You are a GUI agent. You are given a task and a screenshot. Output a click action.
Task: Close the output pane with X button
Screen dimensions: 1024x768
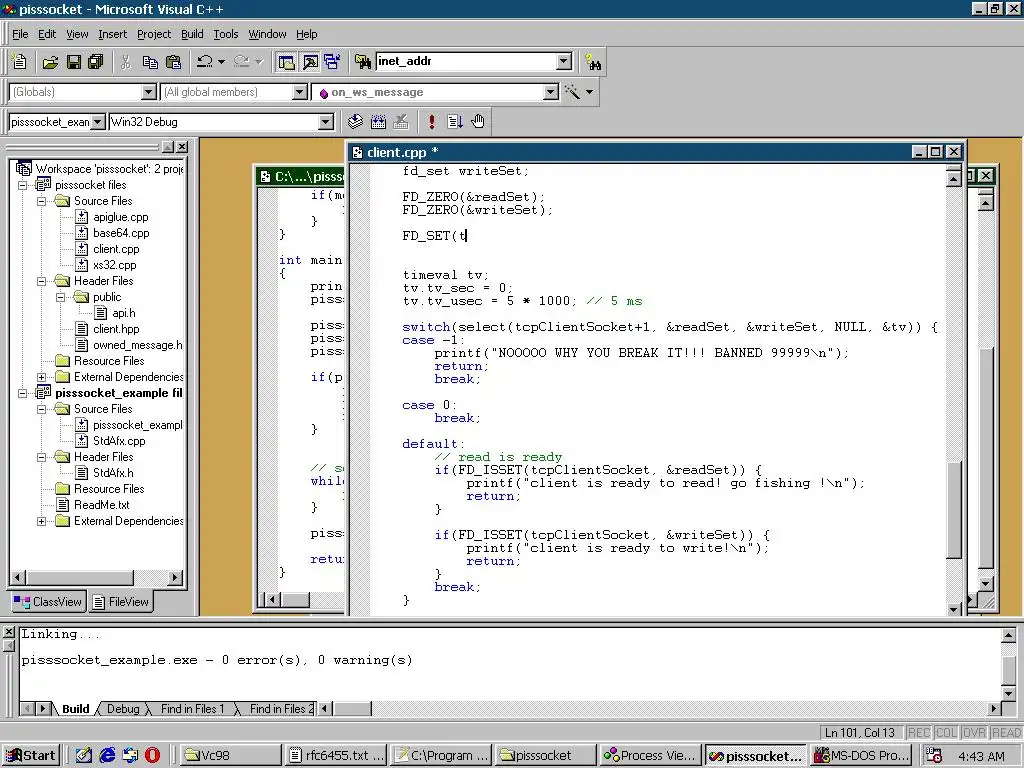click(x=8, y=632)
